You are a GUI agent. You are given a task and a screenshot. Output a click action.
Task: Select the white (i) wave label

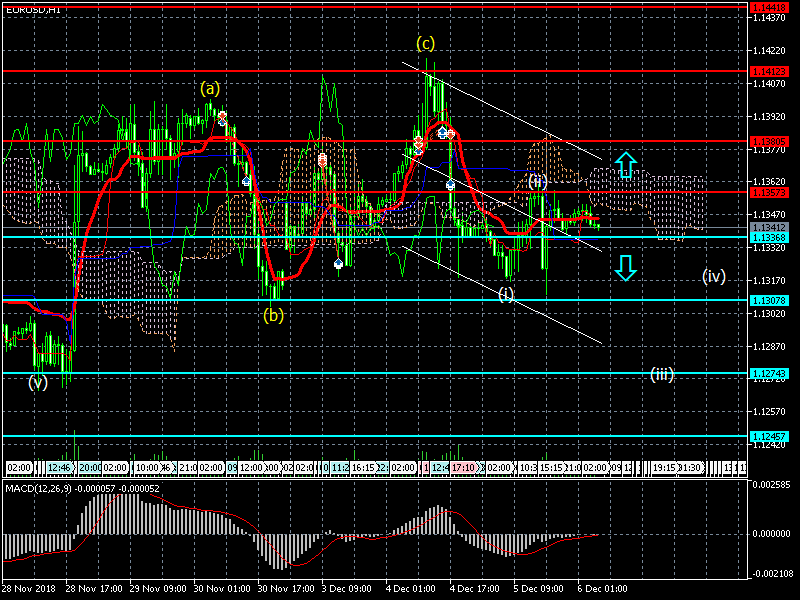pyautogui.click(x=507, y=294)
